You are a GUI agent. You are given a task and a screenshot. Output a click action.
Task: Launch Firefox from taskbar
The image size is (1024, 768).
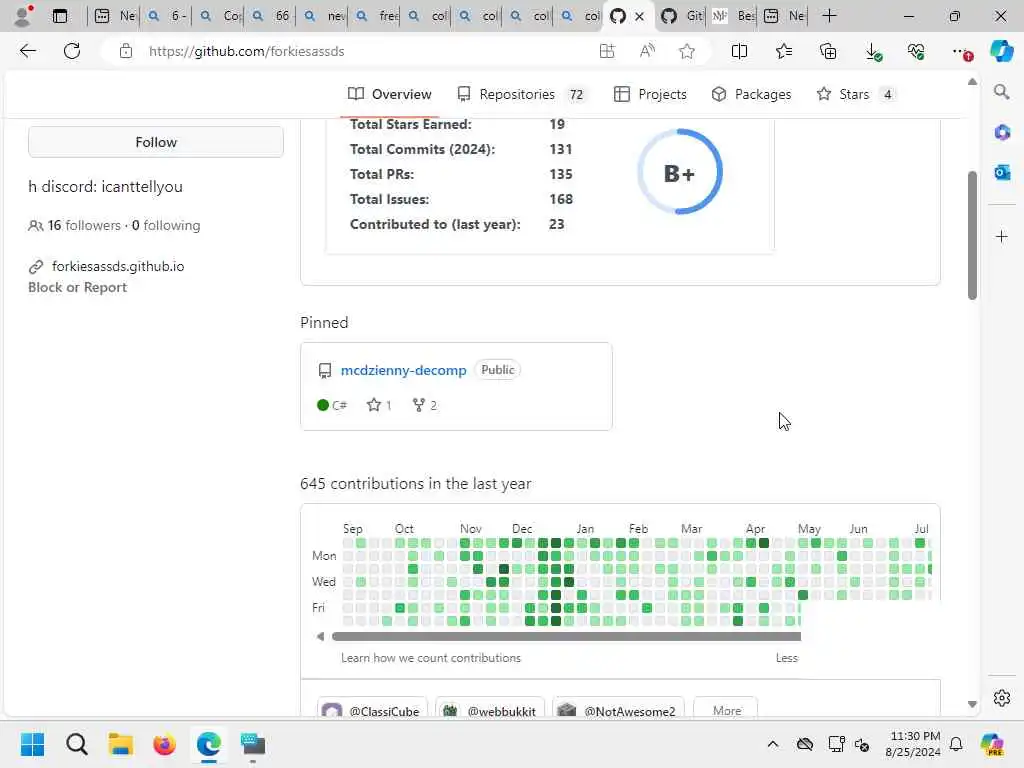coord(165,744)
